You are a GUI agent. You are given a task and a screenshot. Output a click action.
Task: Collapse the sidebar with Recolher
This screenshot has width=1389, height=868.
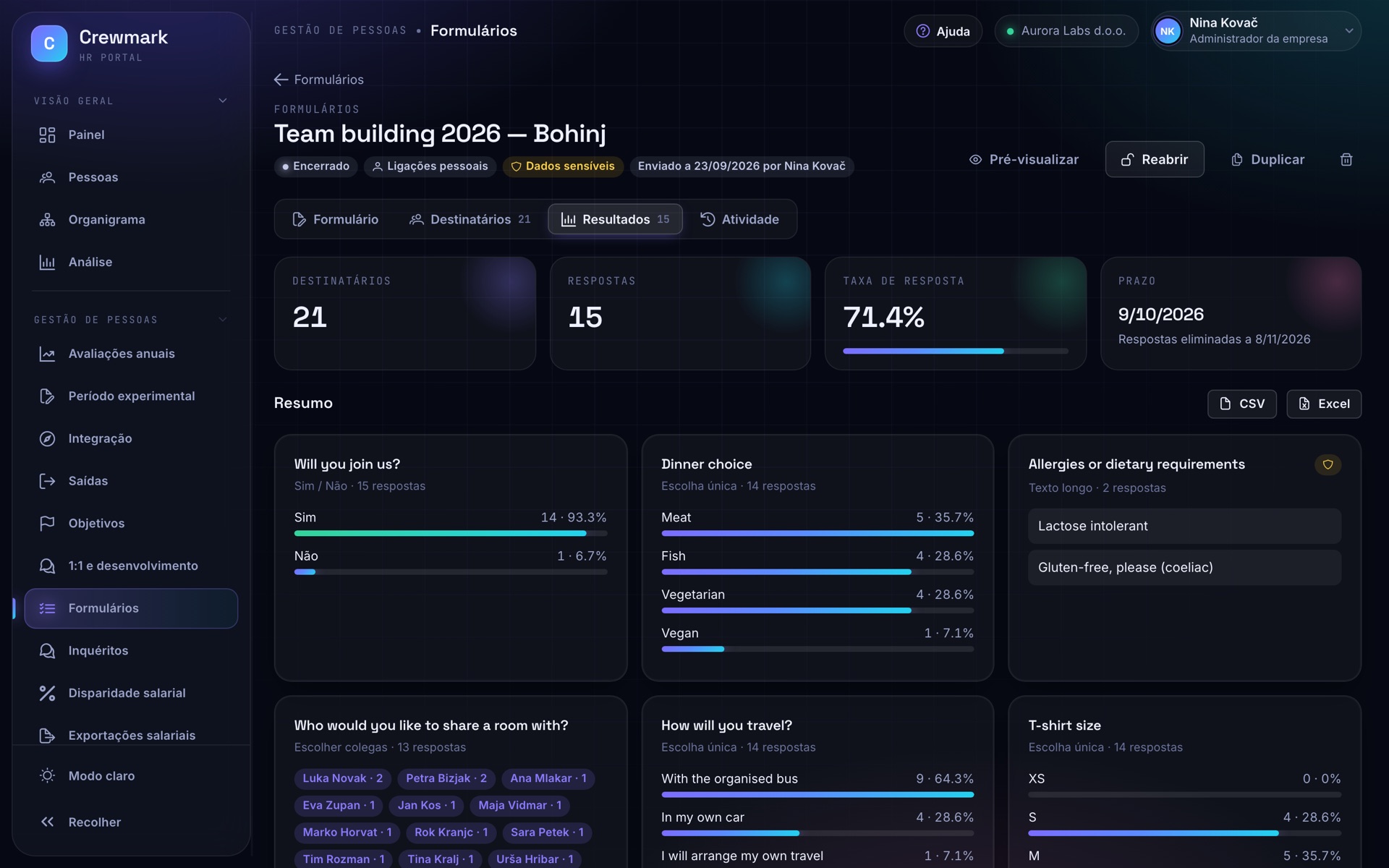[x=131, y=822]
